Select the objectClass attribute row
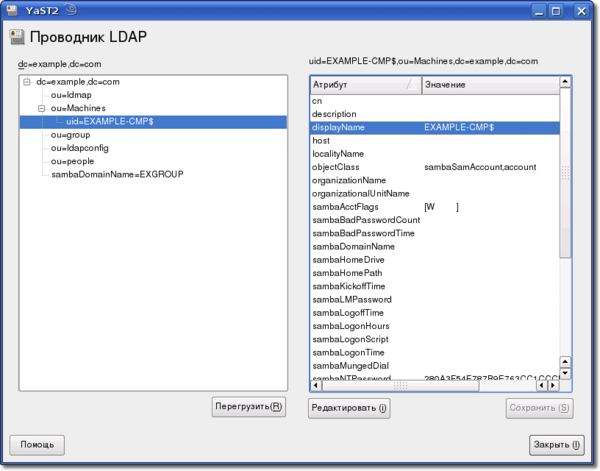This screenshot has height=471, width=600. [x=336, y=167]
